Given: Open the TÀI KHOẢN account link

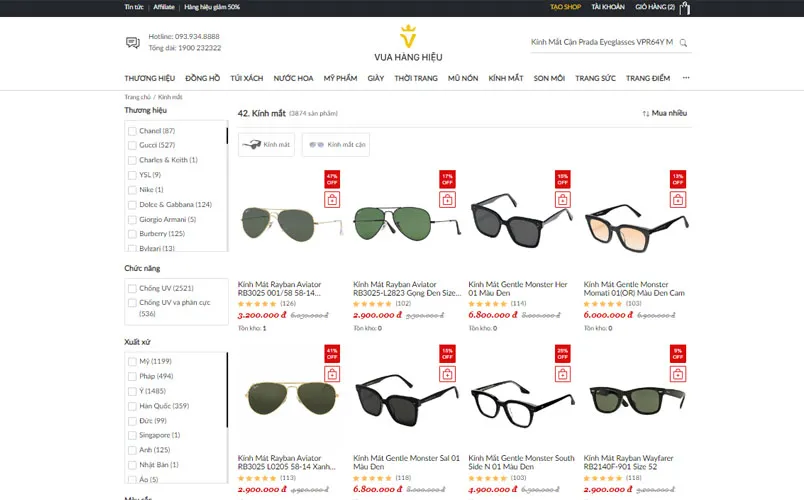Looking at the screenshot, I should pyautogui.click(x=608, y=7).
